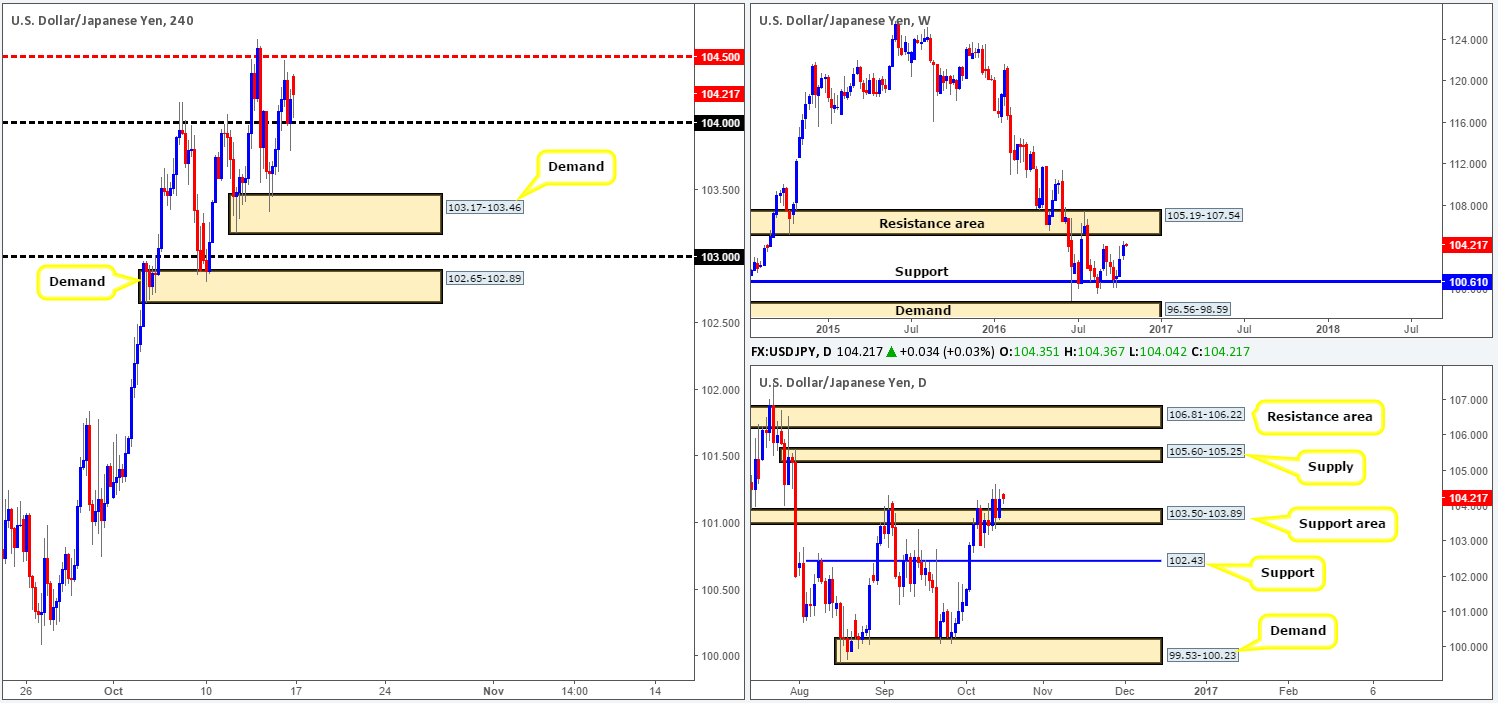Image resolution: width=1498 pixels, height=703 pixels.
Task: Click the Demand callout beside the 102.65-102.89 zone
Action: [77, 282]
